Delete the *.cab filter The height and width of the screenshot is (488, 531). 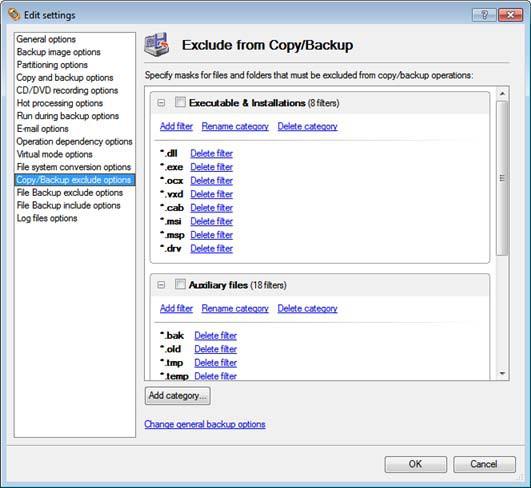[212, 208]
